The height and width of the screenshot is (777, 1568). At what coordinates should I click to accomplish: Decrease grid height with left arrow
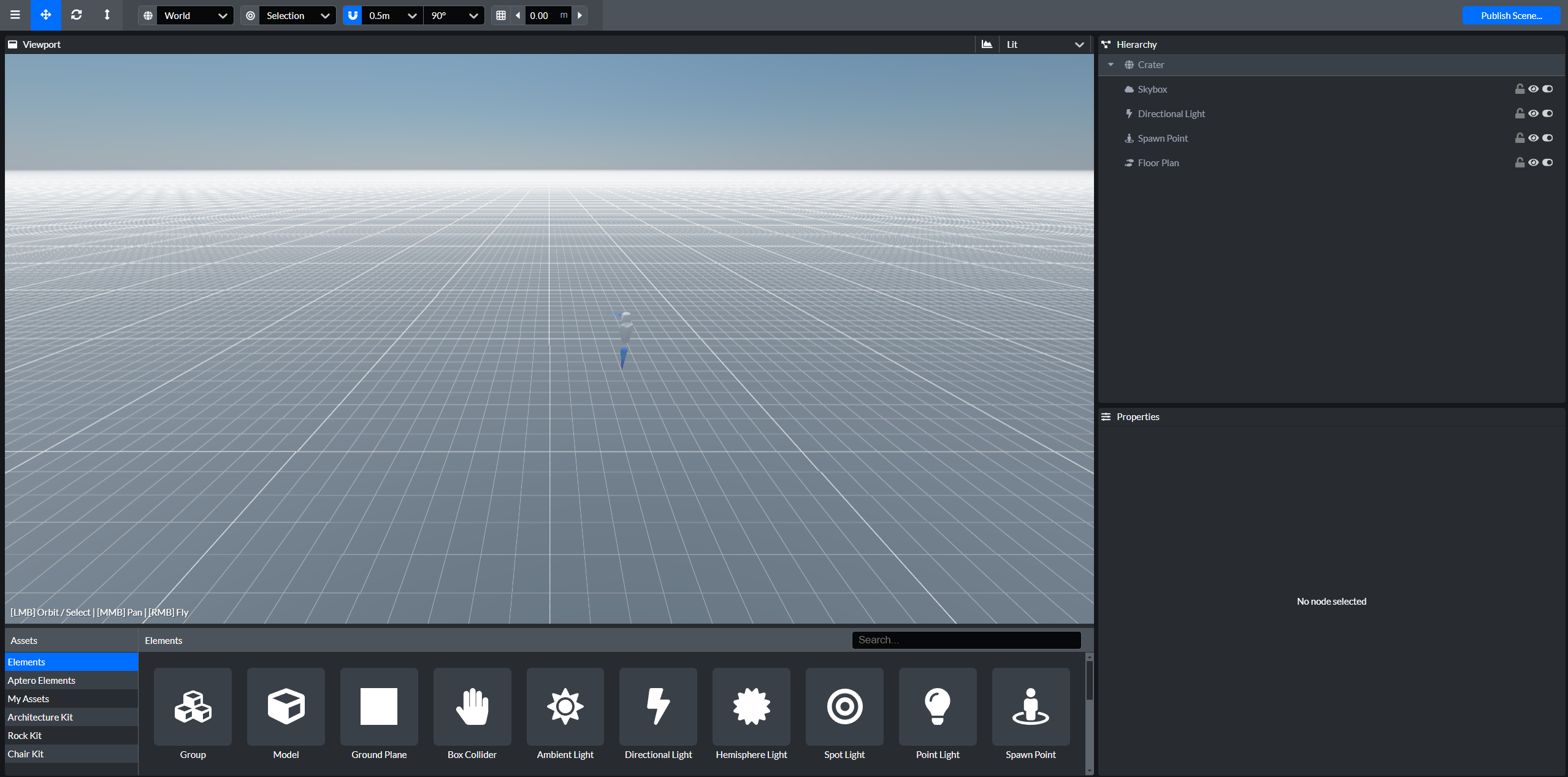[x=518, y=15]
